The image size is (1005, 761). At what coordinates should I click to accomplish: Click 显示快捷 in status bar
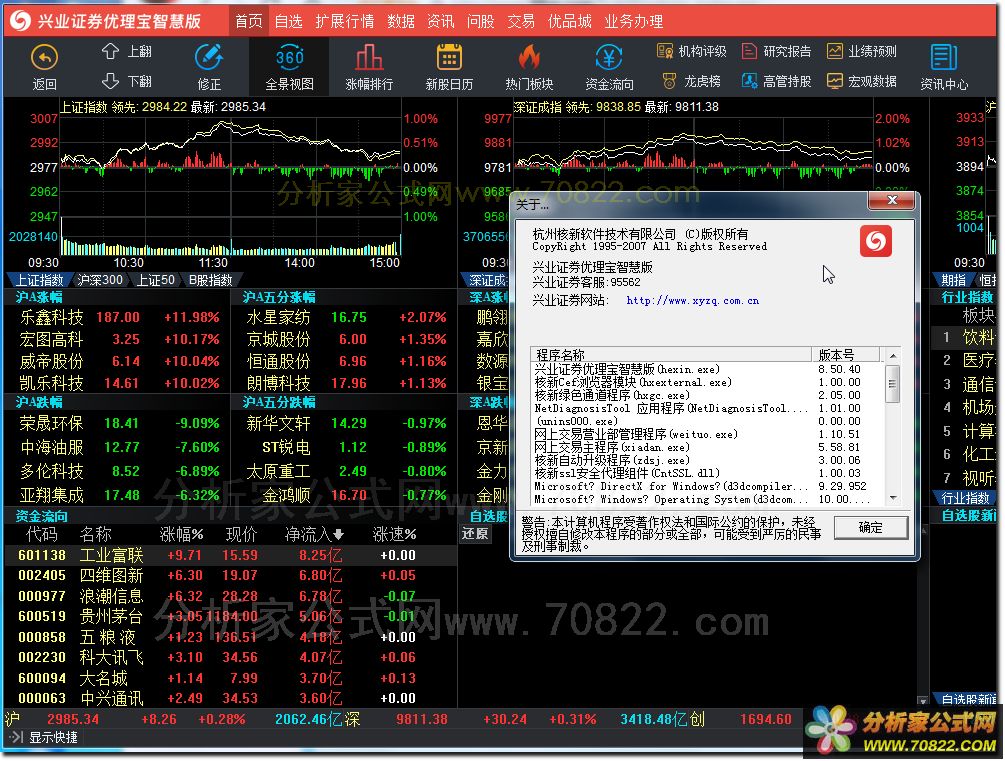[53, 737]
